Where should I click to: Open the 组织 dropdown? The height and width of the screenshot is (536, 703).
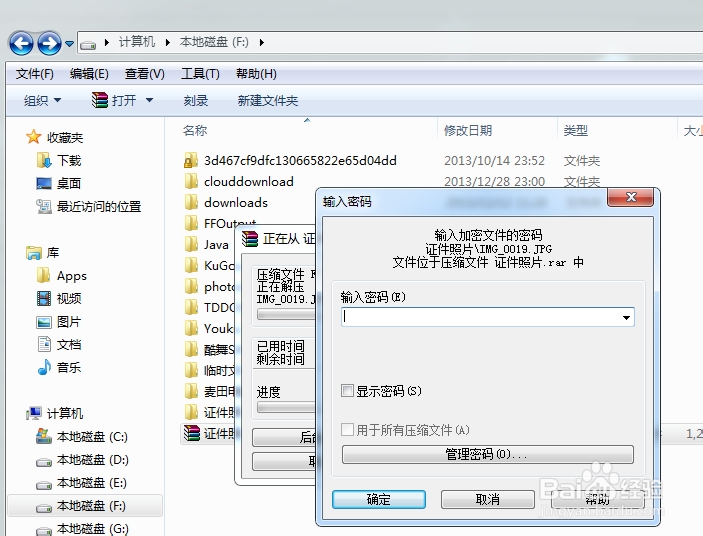[x=42, y=100]
